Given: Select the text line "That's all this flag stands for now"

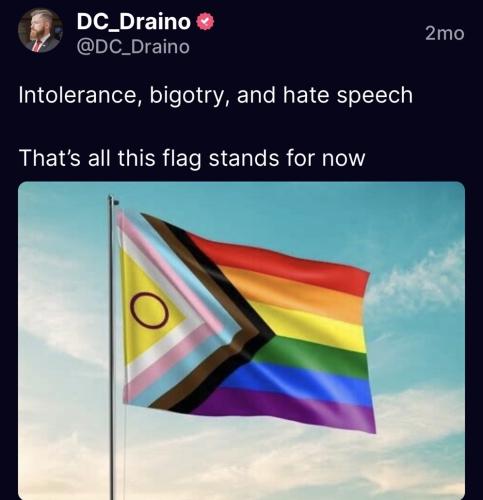Looking at the screenshot, I should point(192,158).
